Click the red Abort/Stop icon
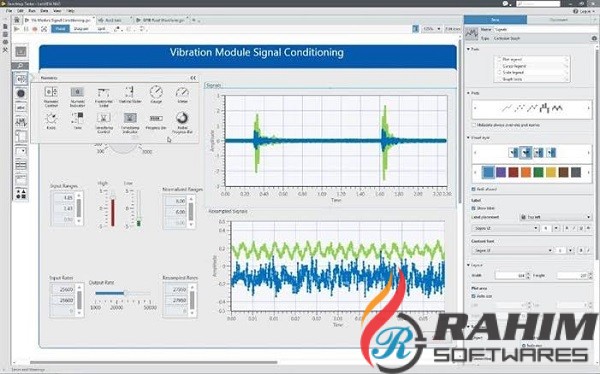The image size is (600, 374). pos(35,29)
